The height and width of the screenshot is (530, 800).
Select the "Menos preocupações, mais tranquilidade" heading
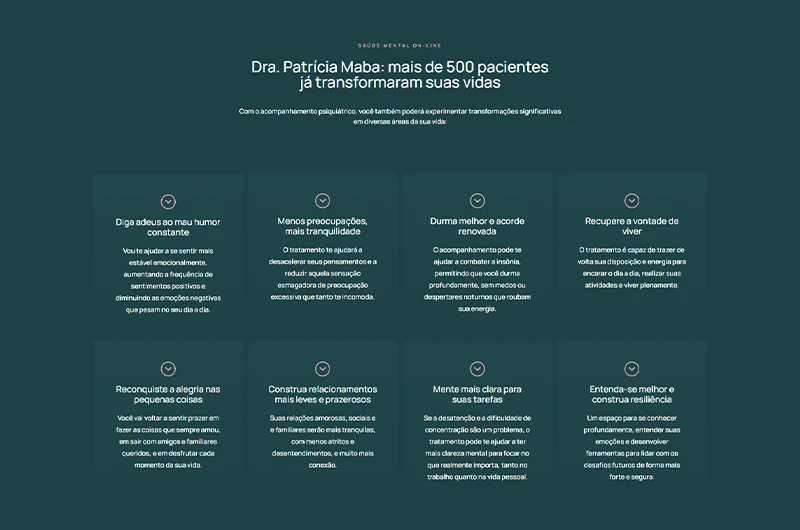click(323, 226)
